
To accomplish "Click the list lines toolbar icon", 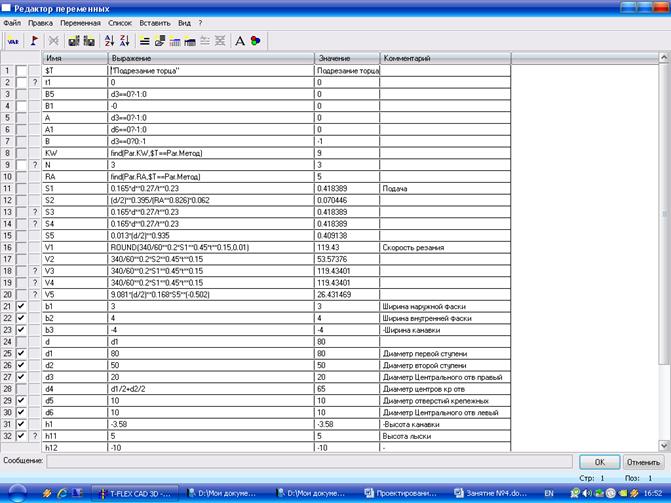I will click(x=145, y=41).
